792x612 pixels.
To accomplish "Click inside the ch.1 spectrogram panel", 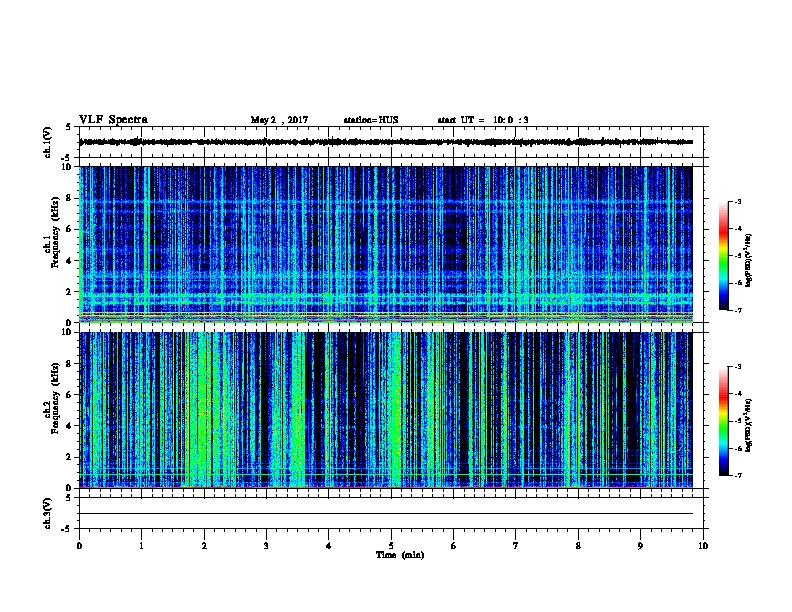I will (386, 244).
